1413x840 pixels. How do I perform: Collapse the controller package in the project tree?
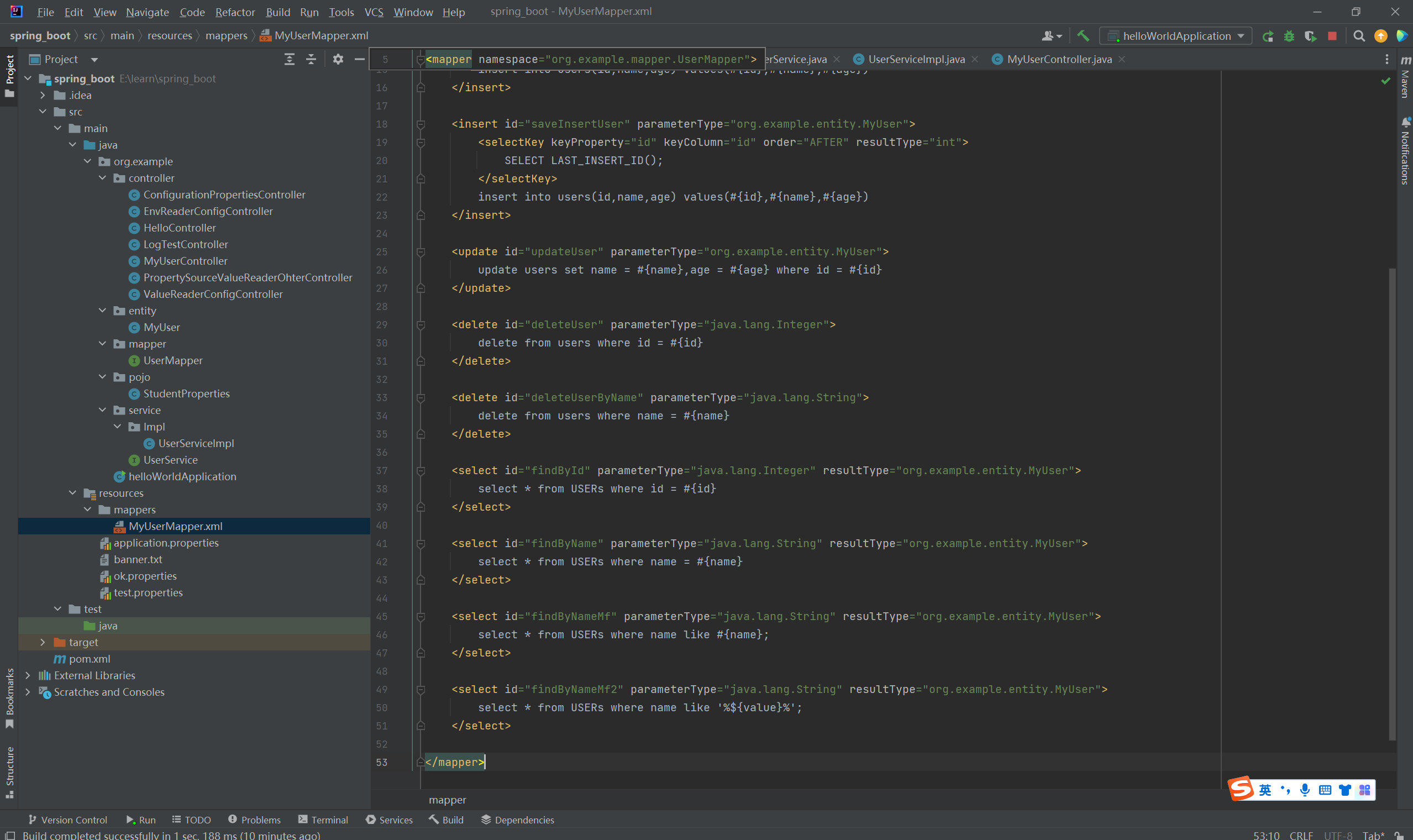click(102, 178)
